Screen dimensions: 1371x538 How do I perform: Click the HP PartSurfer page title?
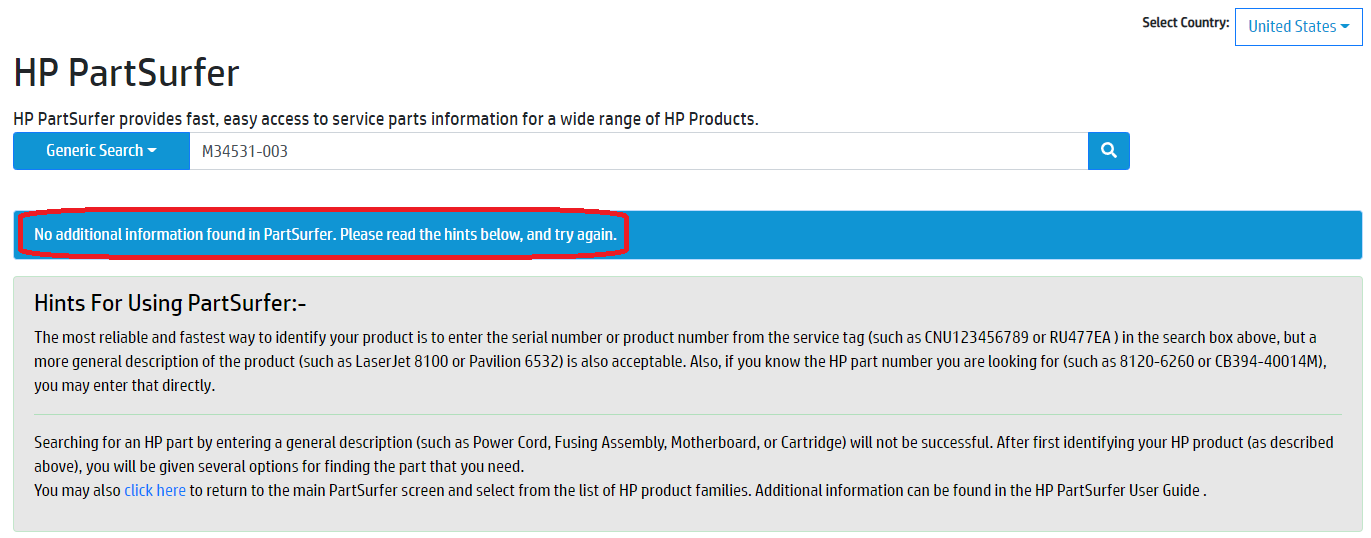coord(126,73)
